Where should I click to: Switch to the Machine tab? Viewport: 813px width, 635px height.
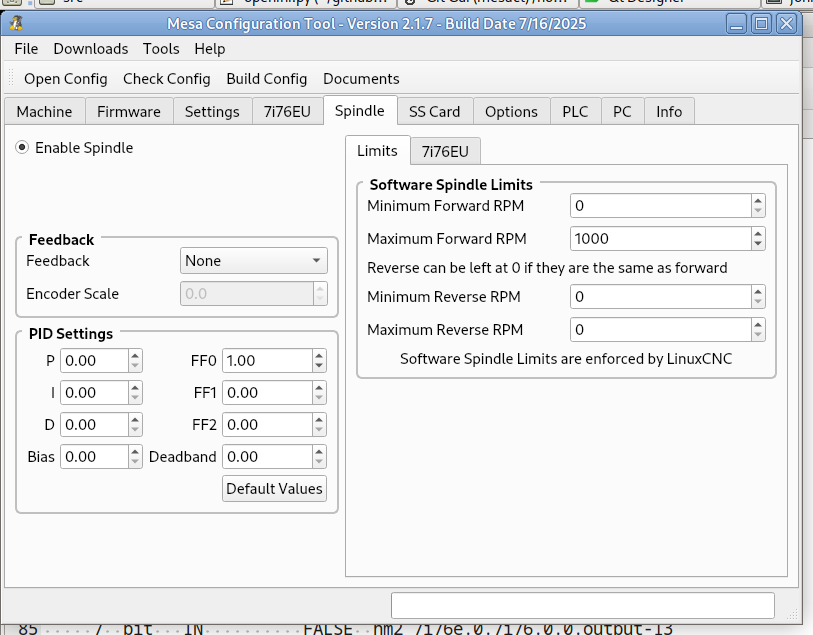point(45,111)
